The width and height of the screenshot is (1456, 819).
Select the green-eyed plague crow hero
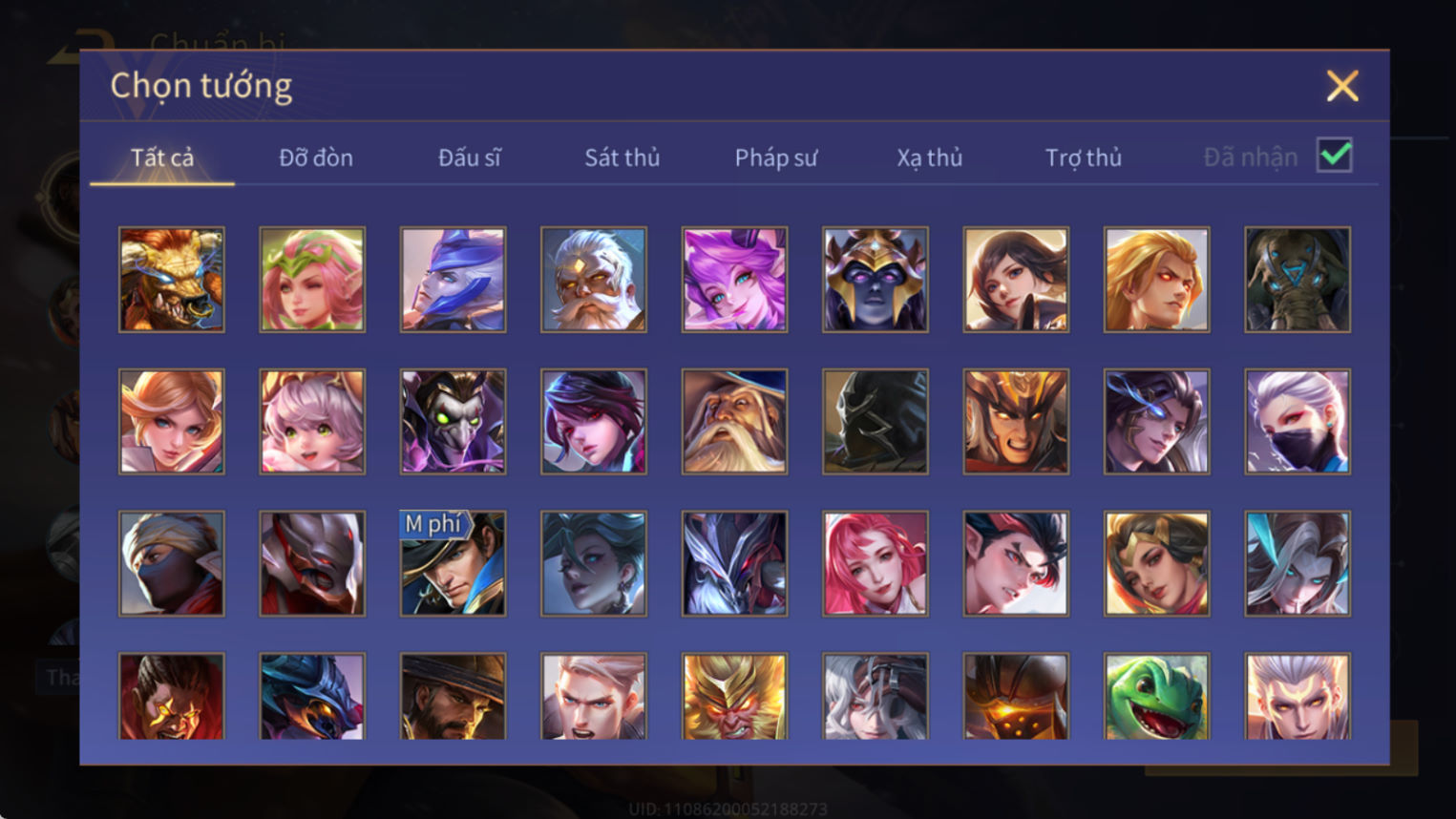(x=453, y=422)
